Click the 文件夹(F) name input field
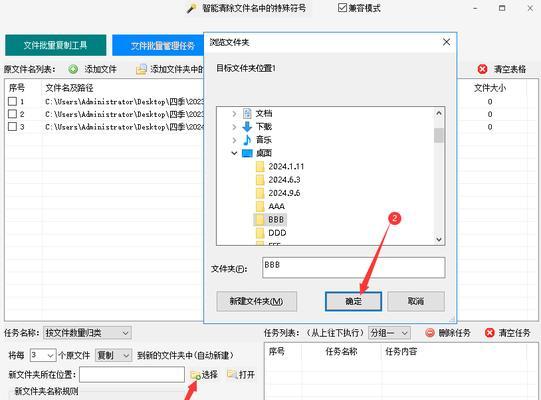541x400 pixels. [354, 267]
